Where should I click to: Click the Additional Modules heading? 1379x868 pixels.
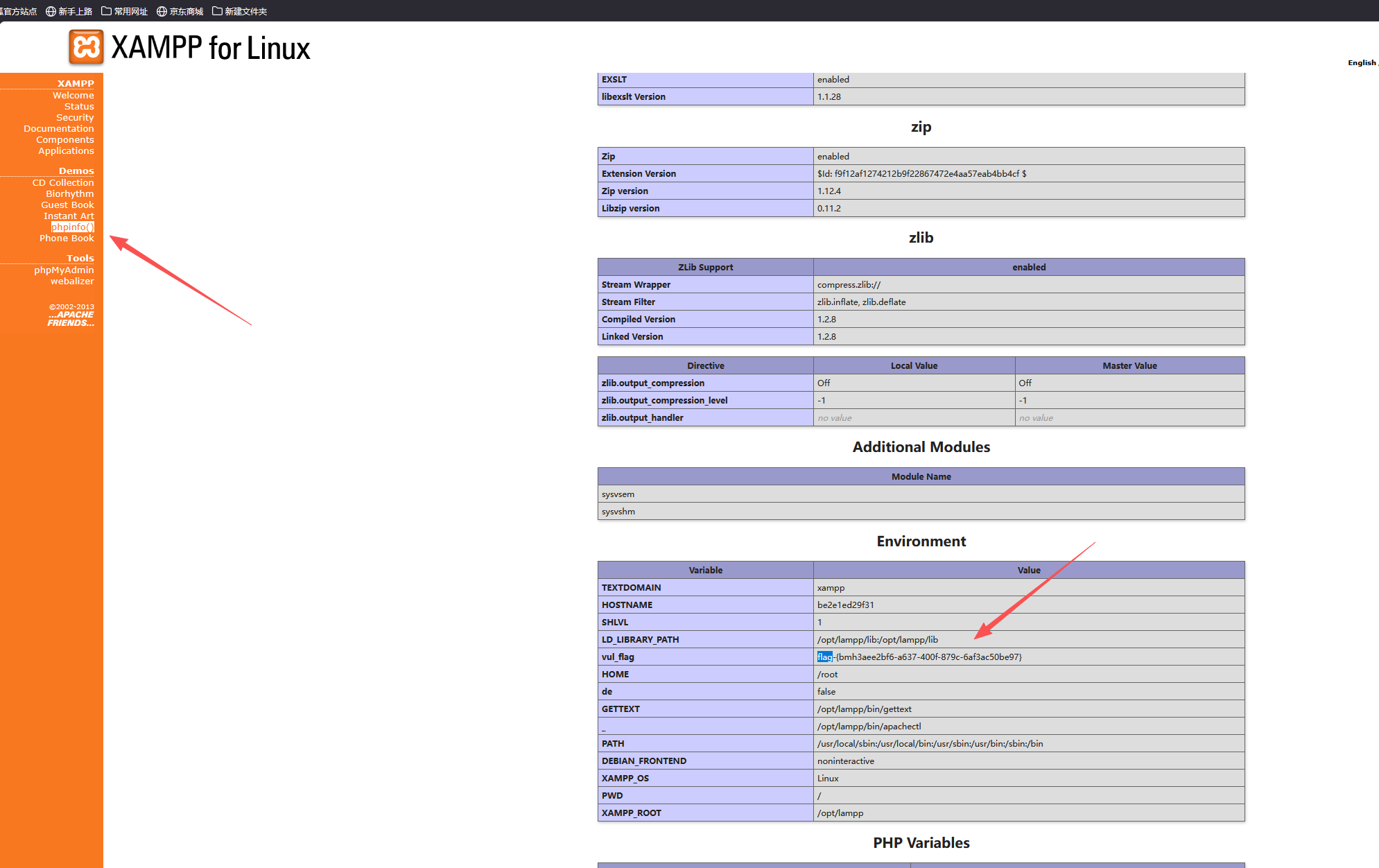tap(921, 446)
